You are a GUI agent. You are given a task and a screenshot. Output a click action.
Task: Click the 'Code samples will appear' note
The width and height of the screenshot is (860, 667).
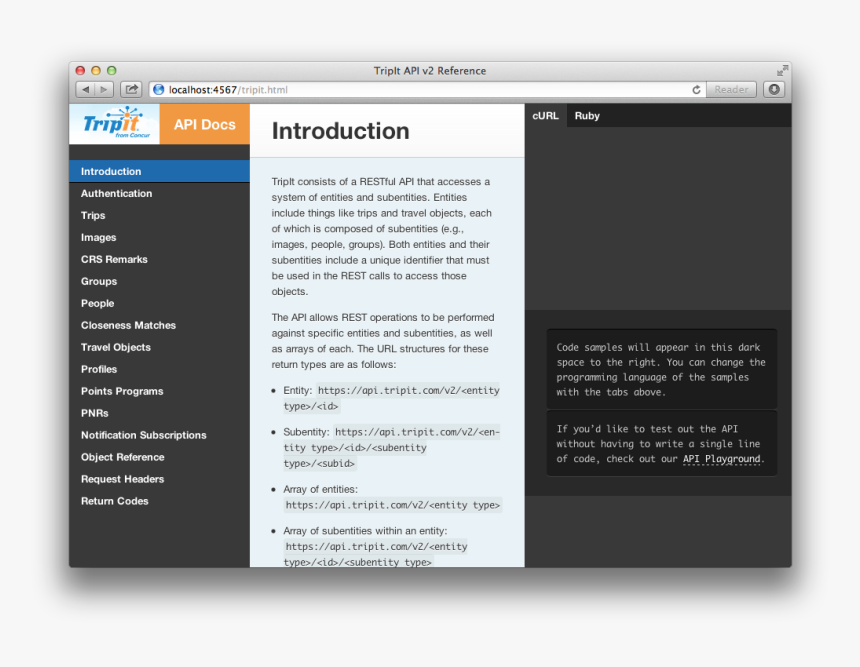tap(661, 369)
